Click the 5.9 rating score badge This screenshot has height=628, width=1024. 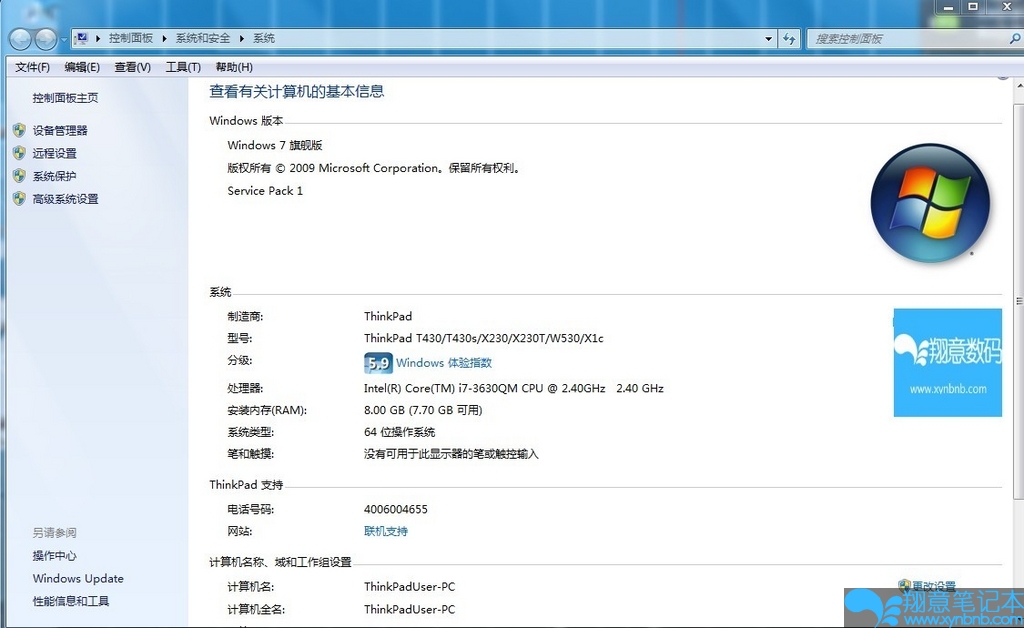(378, 363)
